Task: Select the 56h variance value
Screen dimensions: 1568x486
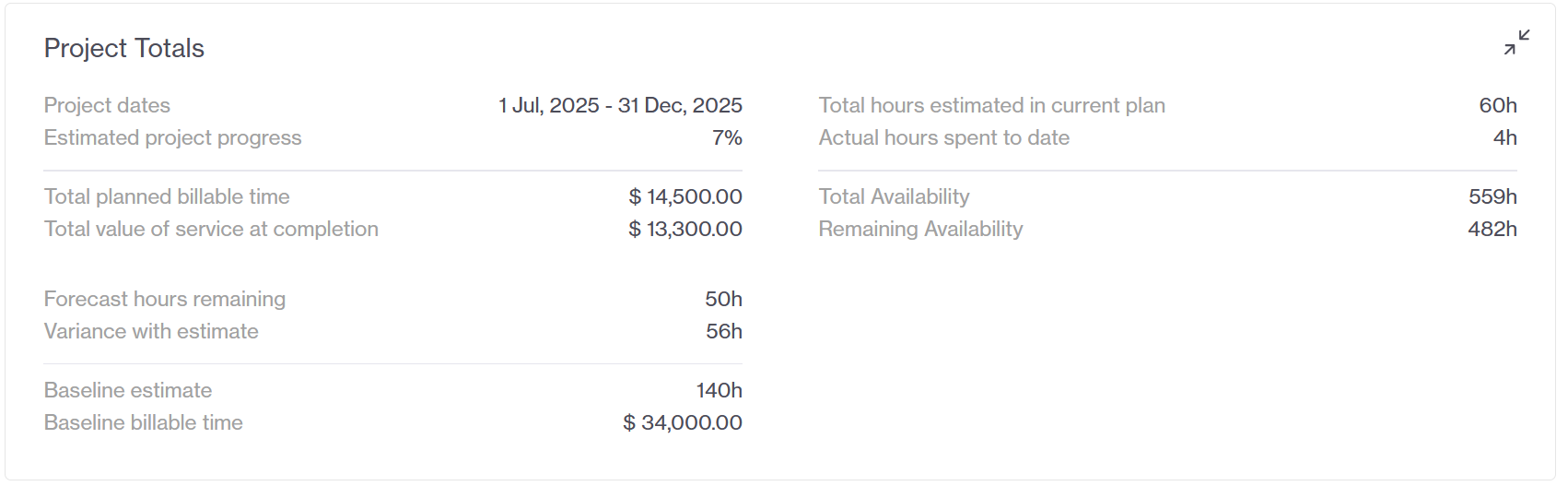Action: click(724, 331)
